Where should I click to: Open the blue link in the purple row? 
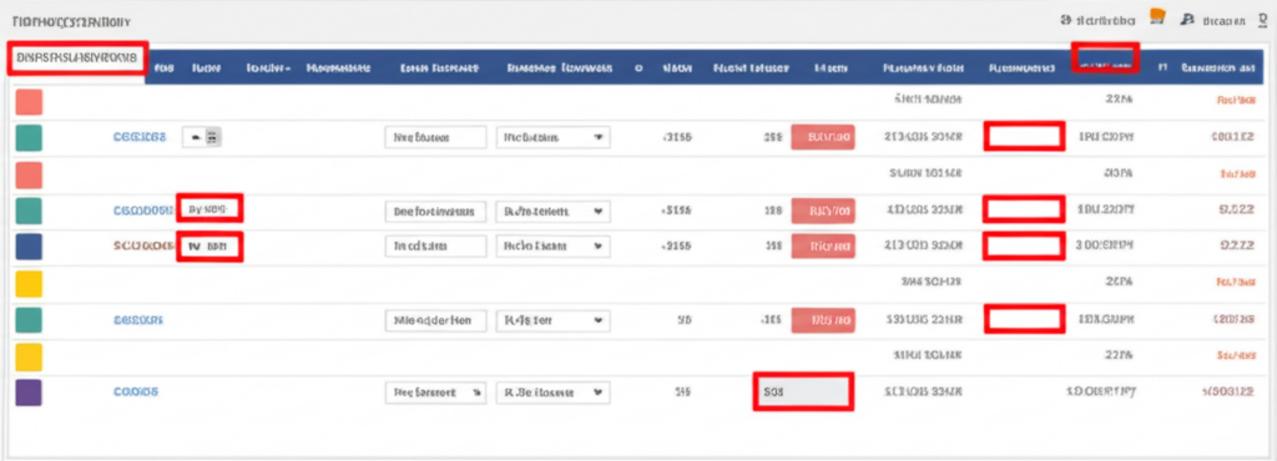point(136,393)
